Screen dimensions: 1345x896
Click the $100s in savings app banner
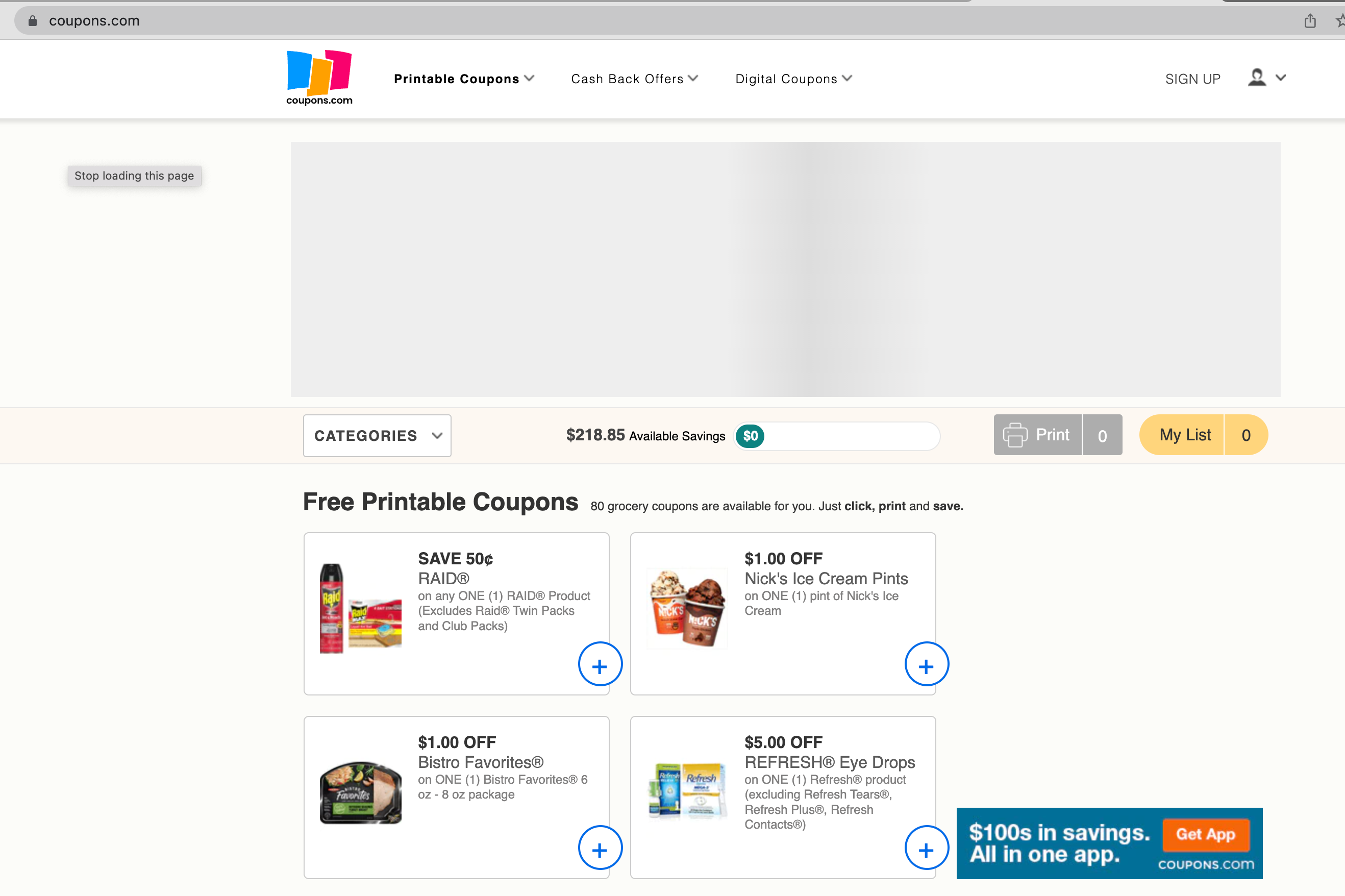1109,843
